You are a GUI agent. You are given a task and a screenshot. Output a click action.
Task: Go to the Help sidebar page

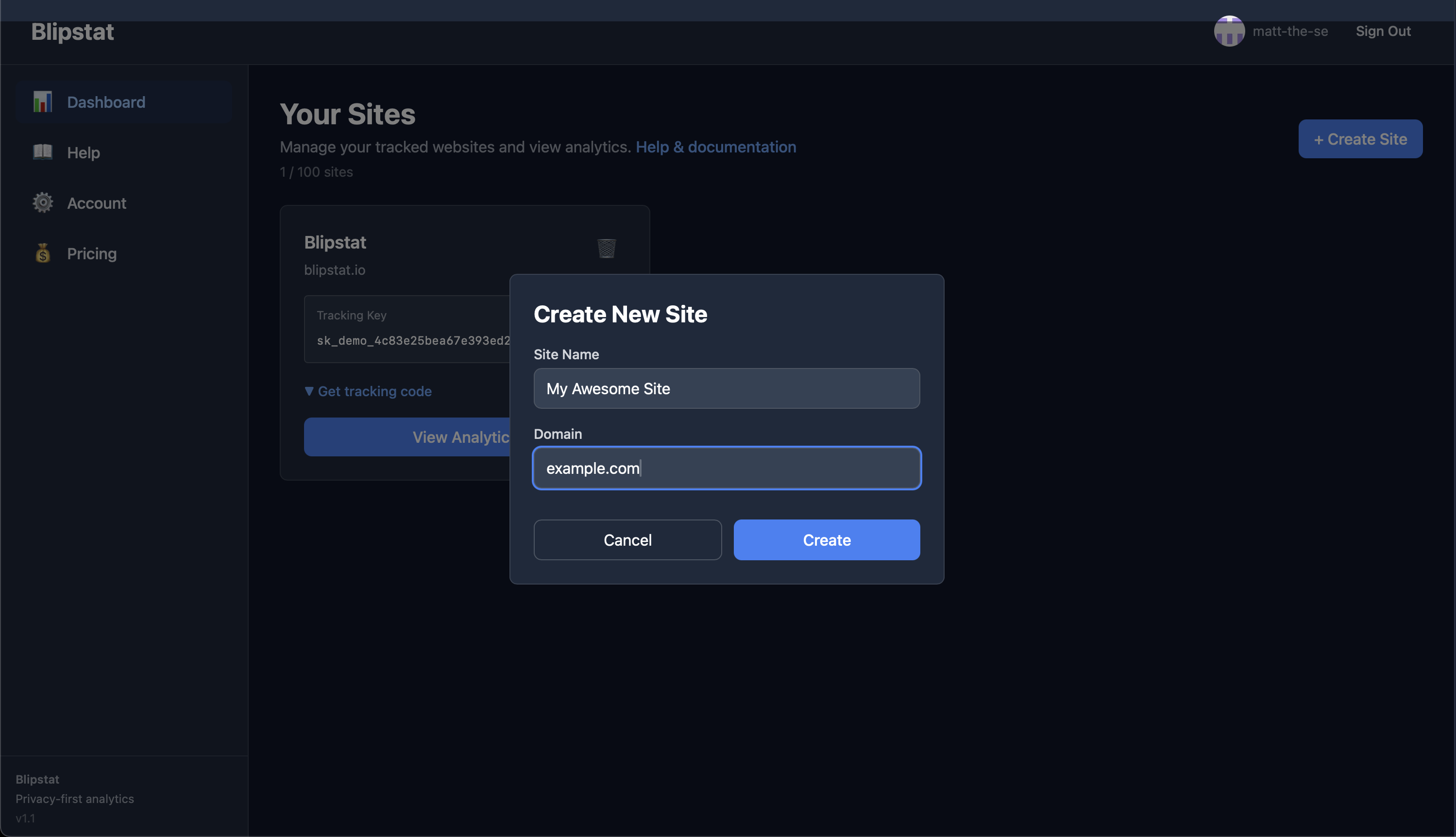(x=84, y=152)
